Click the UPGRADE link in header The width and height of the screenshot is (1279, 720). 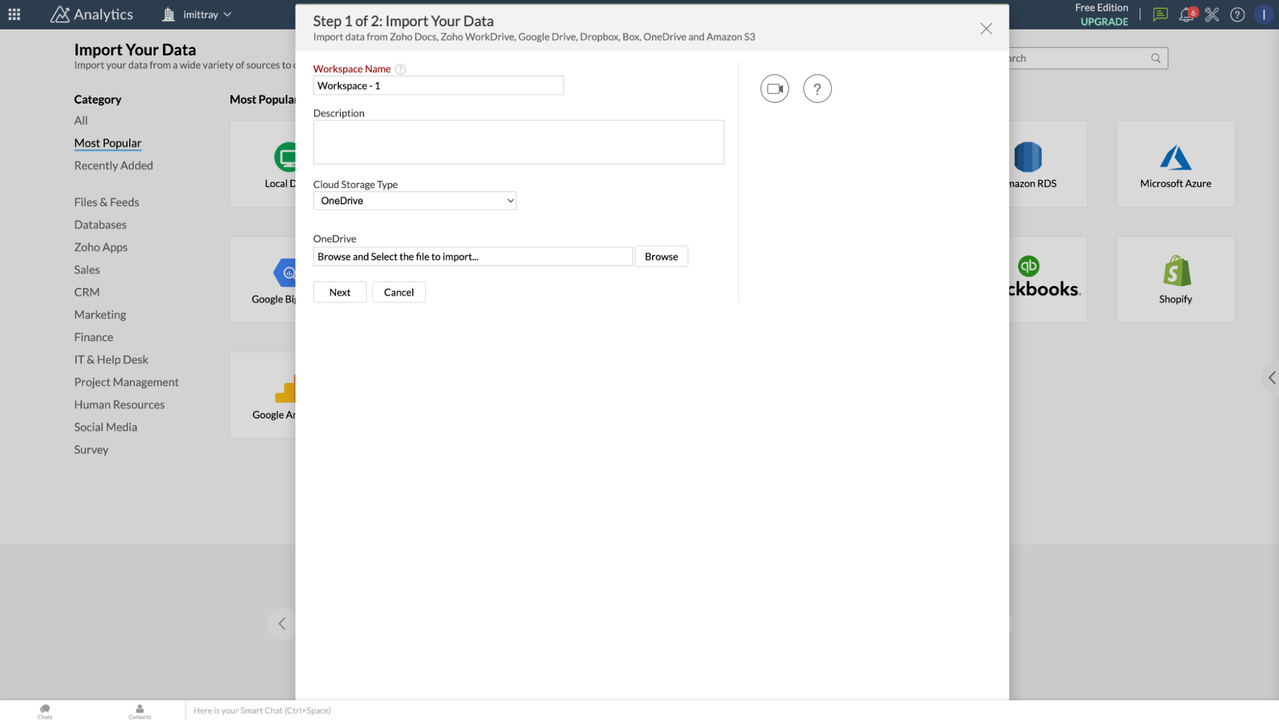1104,21
